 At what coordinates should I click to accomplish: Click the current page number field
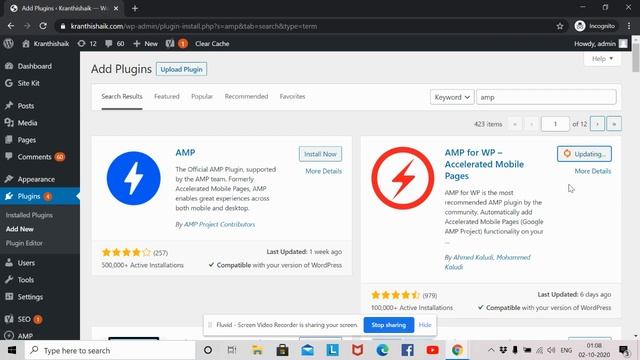(x=555, y=124)
